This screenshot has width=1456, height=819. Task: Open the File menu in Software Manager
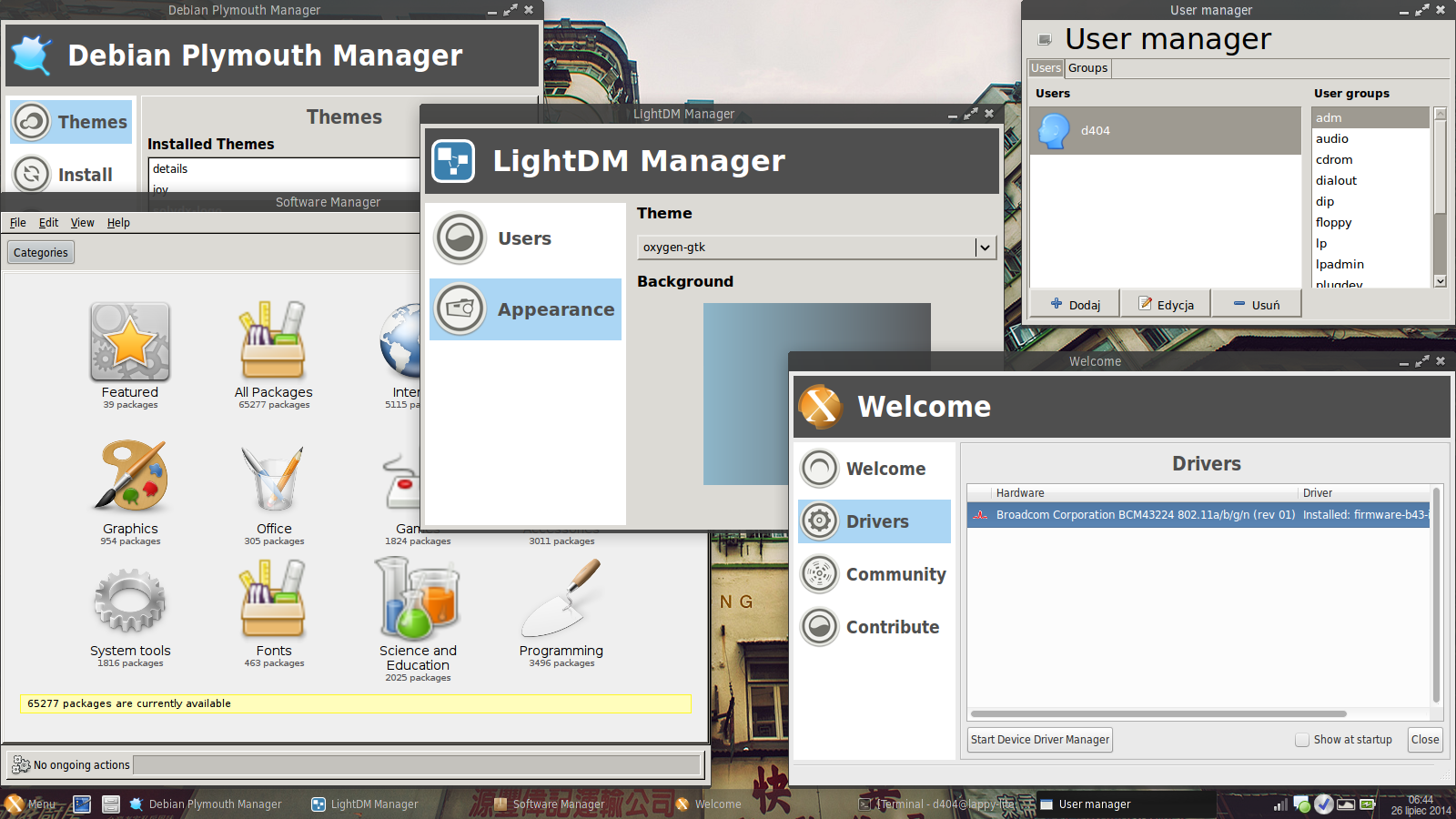click(x=18, y=223)
